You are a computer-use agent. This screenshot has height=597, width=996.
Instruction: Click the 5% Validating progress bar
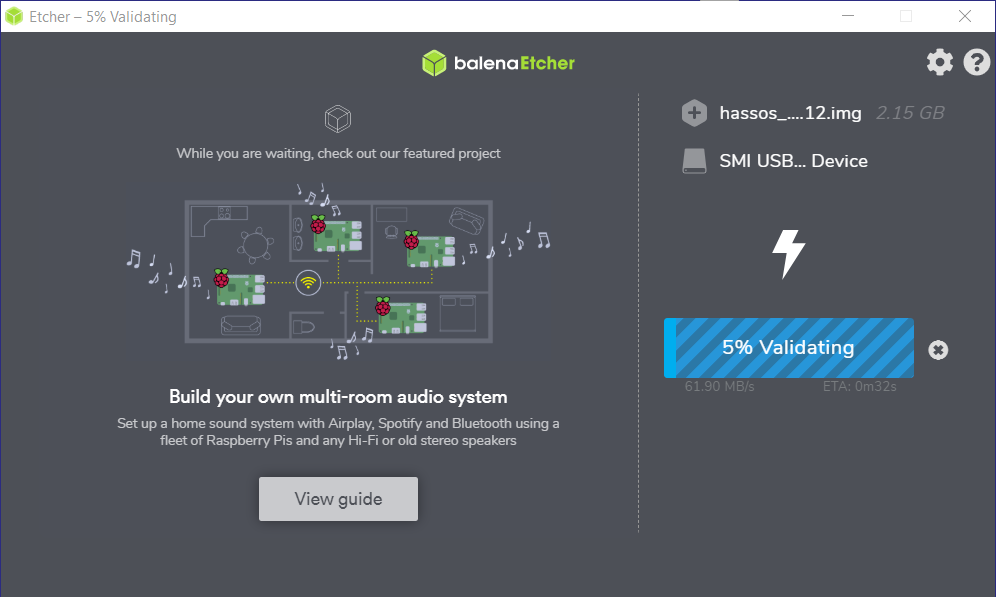(789, 348)
